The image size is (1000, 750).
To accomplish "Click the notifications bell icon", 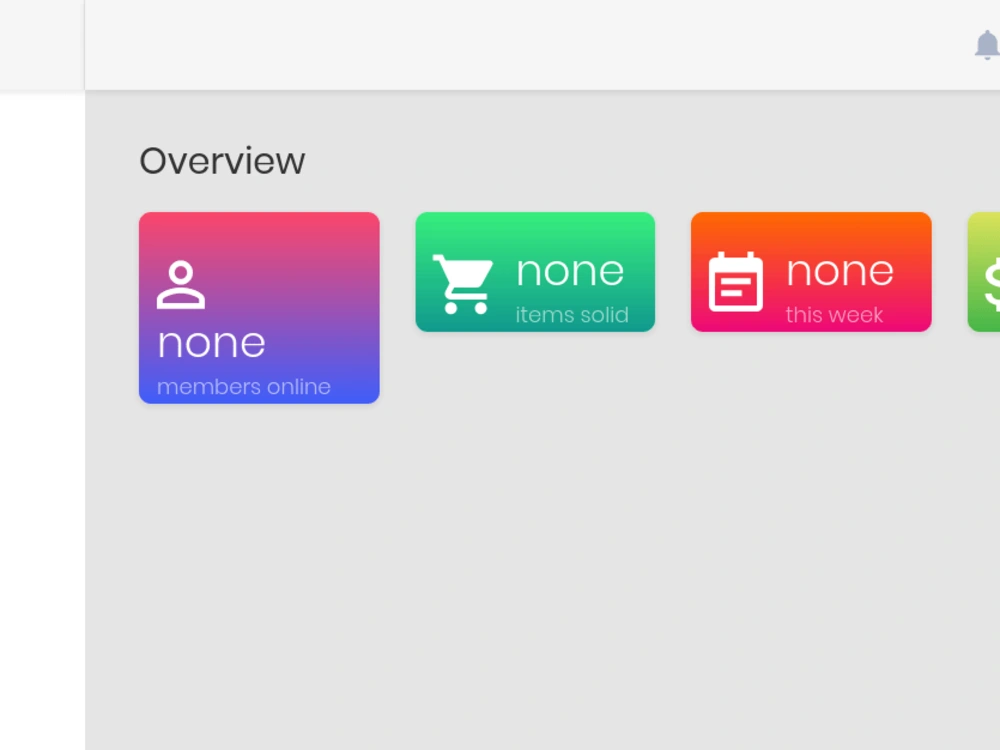I will pyautogui.click(x=986, y=45).
